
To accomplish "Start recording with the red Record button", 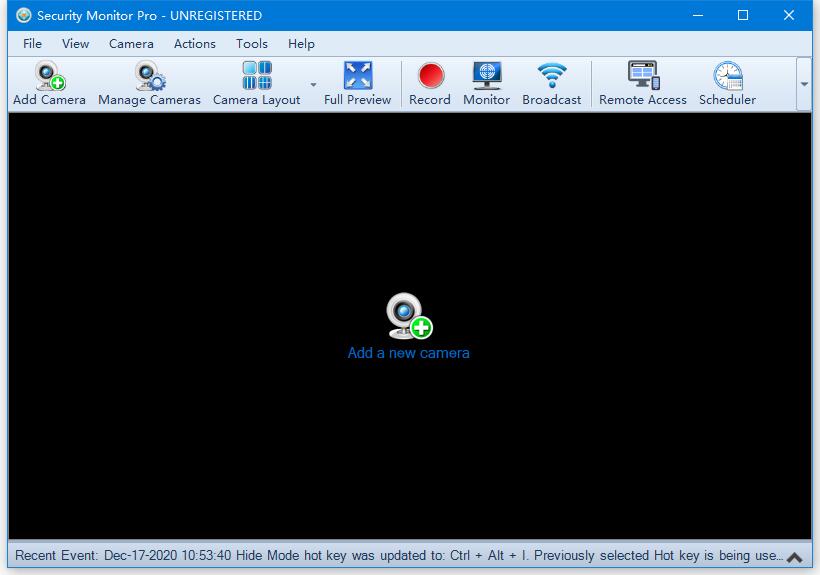I will 430,84.
